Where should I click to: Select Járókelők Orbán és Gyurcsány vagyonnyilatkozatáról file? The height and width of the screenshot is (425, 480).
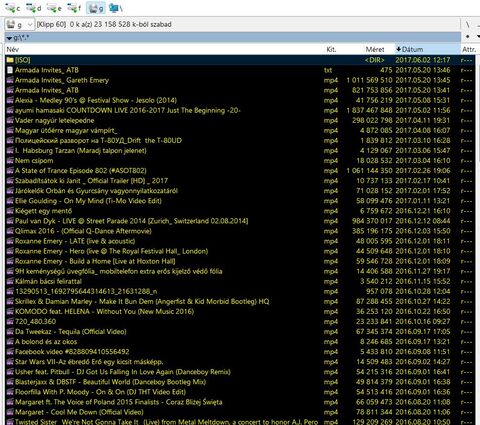96,191
